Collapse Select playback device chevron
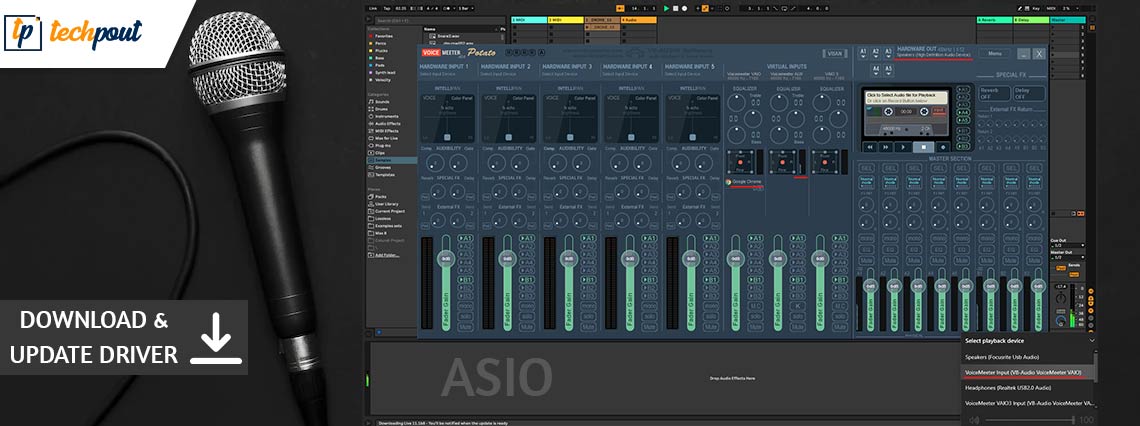 click(x=1091, y=339)
